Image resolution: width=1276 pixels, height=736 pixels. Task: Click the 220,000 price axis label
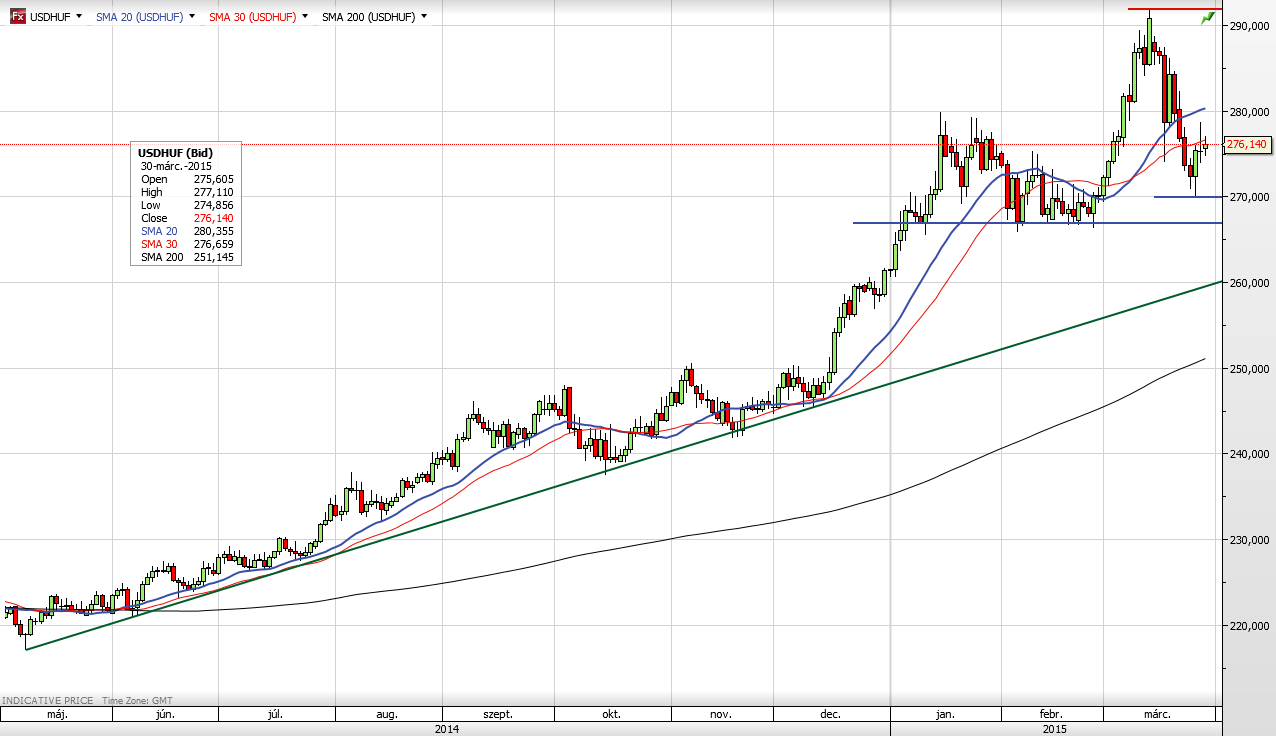pyautogui.click(x=1250, y=626)
